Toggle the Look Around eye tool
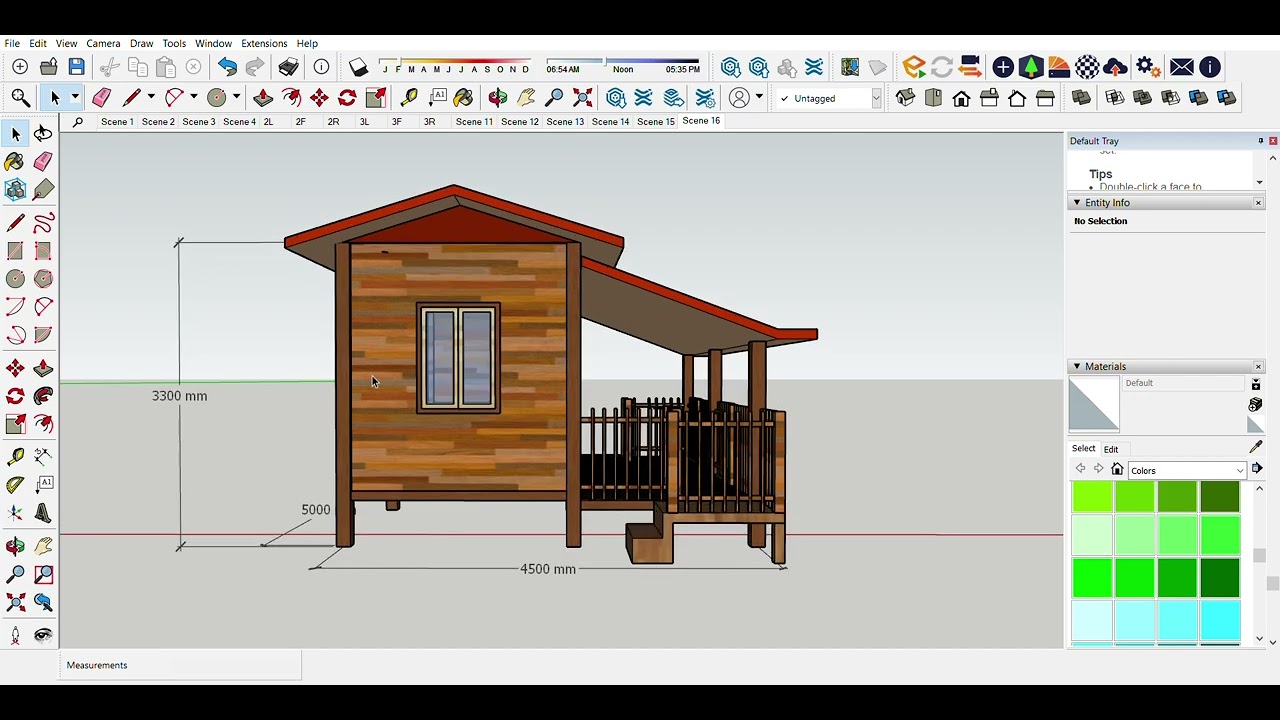Image resolution: width=1280 pixels, height=720 pixels. (43, 635)
